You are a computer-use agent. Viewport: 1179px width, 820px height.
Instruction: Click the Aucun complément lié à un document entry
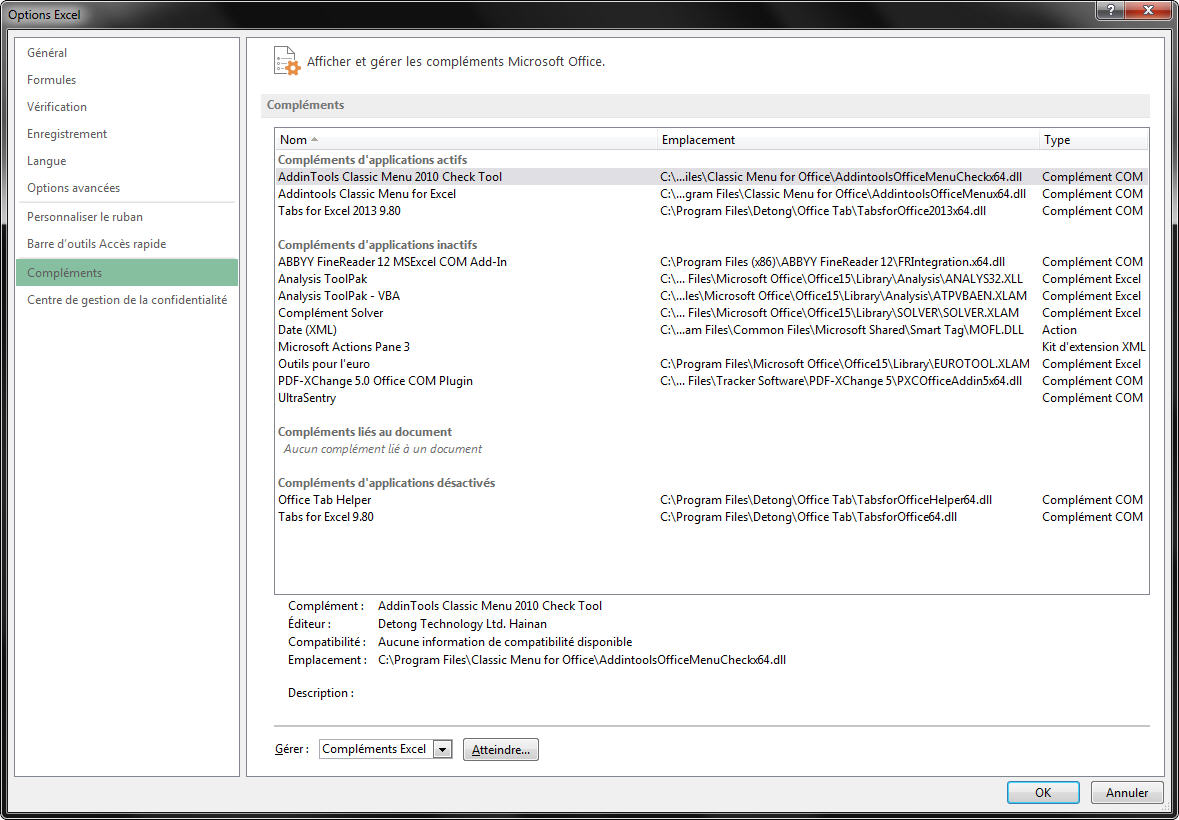pos(383,449)
